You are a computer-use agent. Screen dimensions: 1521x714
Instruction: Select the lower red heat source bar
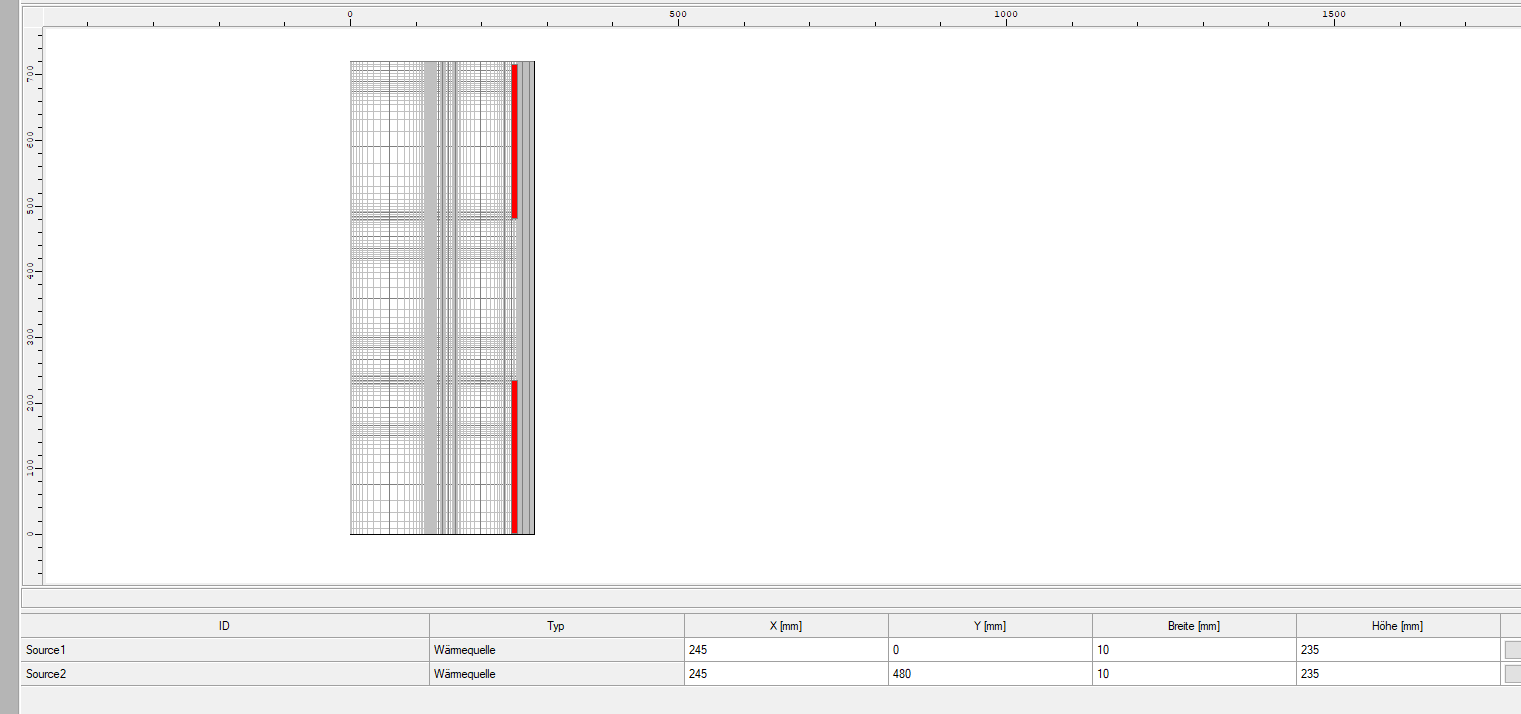pyautogui.click(x=514, y=457)
